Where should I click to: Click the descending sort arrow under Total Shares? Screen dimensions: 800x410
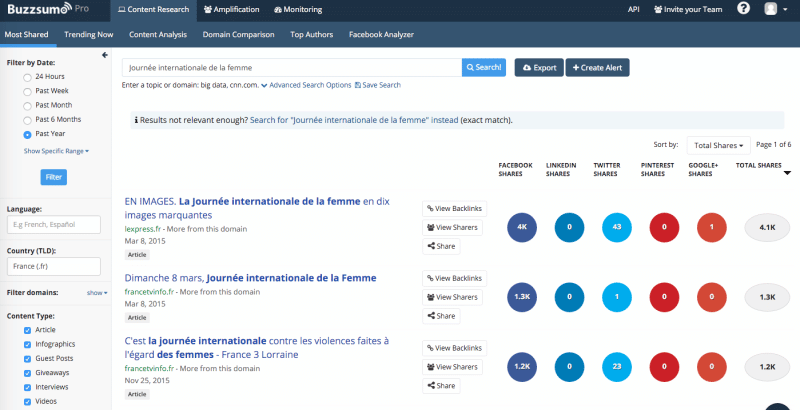pos(787,173)
